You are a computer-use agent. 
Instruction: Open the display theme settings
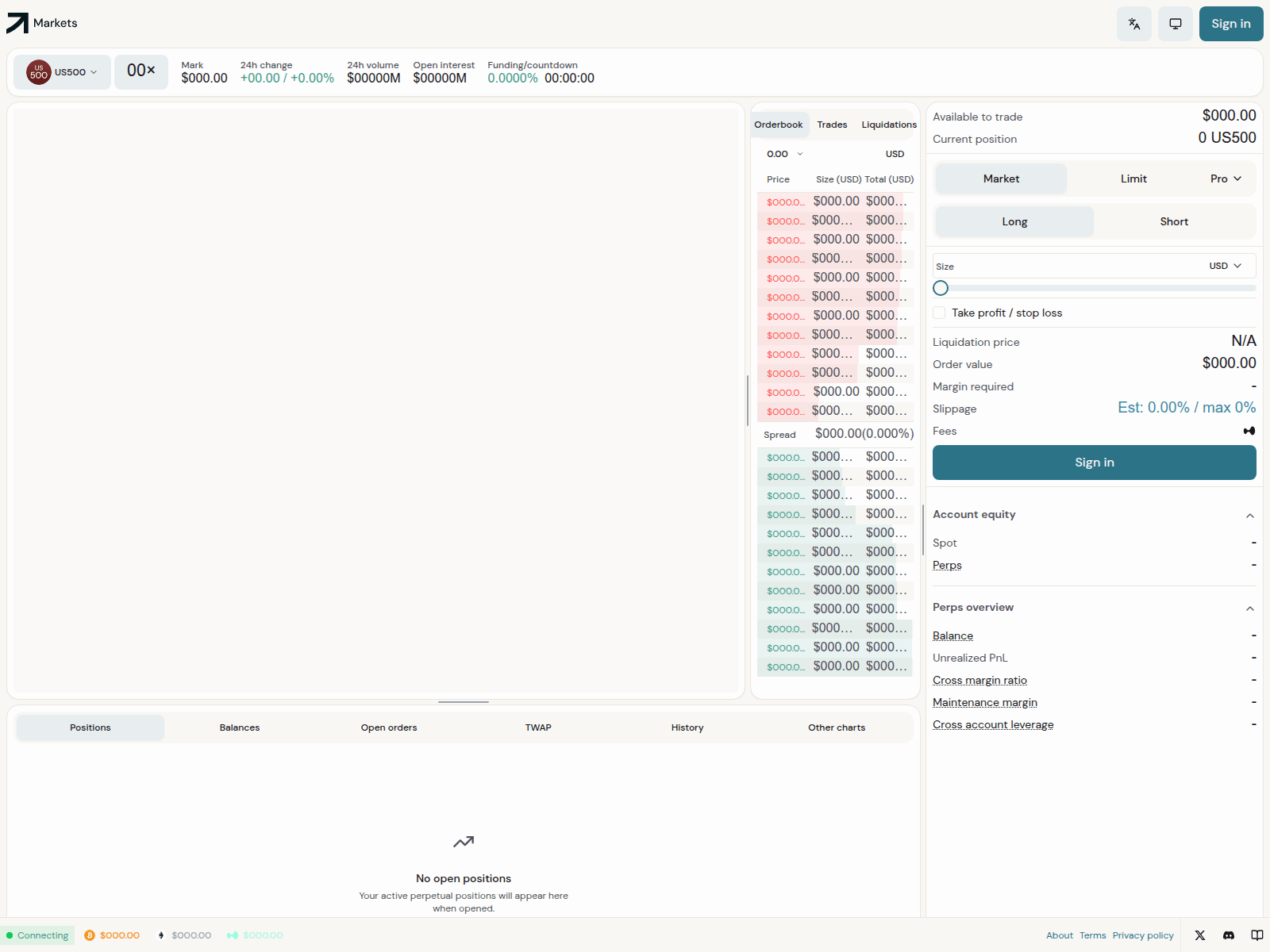pos(1176,24)
